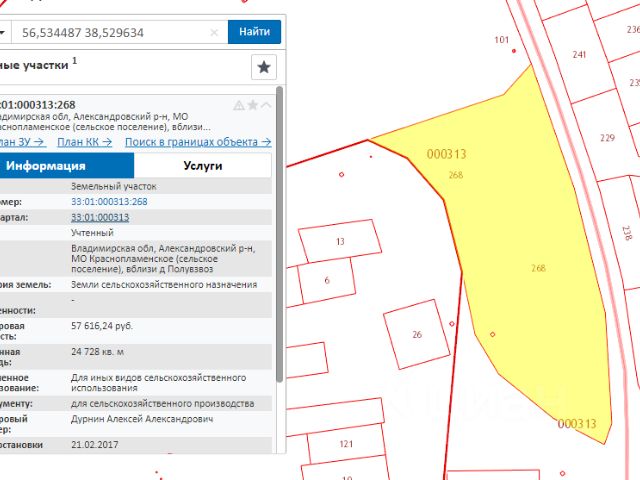
Task: Switch to the Услуги tab
Action: tap(202, 166)
